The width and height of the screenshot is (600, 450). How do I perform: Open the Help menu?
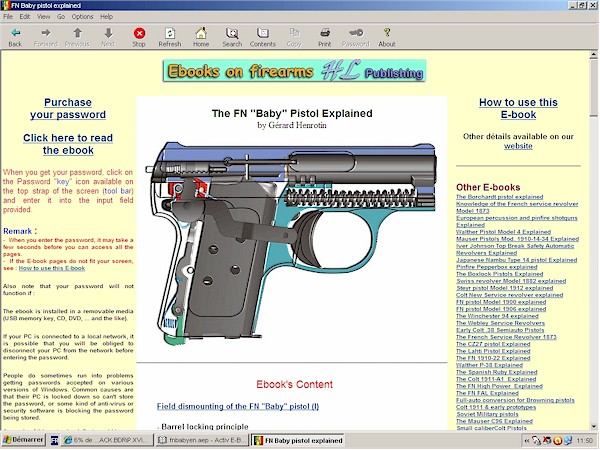(106, 16)
